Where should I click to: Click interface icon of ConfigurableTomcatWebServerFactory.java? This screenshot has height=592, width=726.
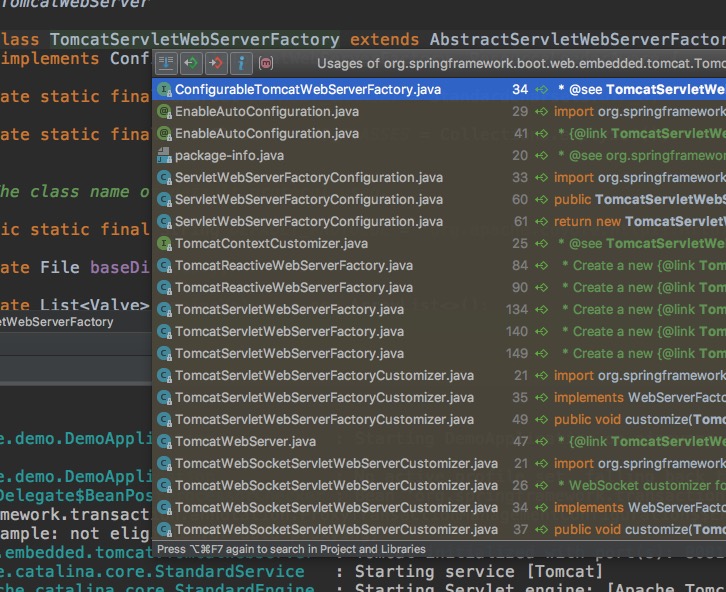coord(164,89)
